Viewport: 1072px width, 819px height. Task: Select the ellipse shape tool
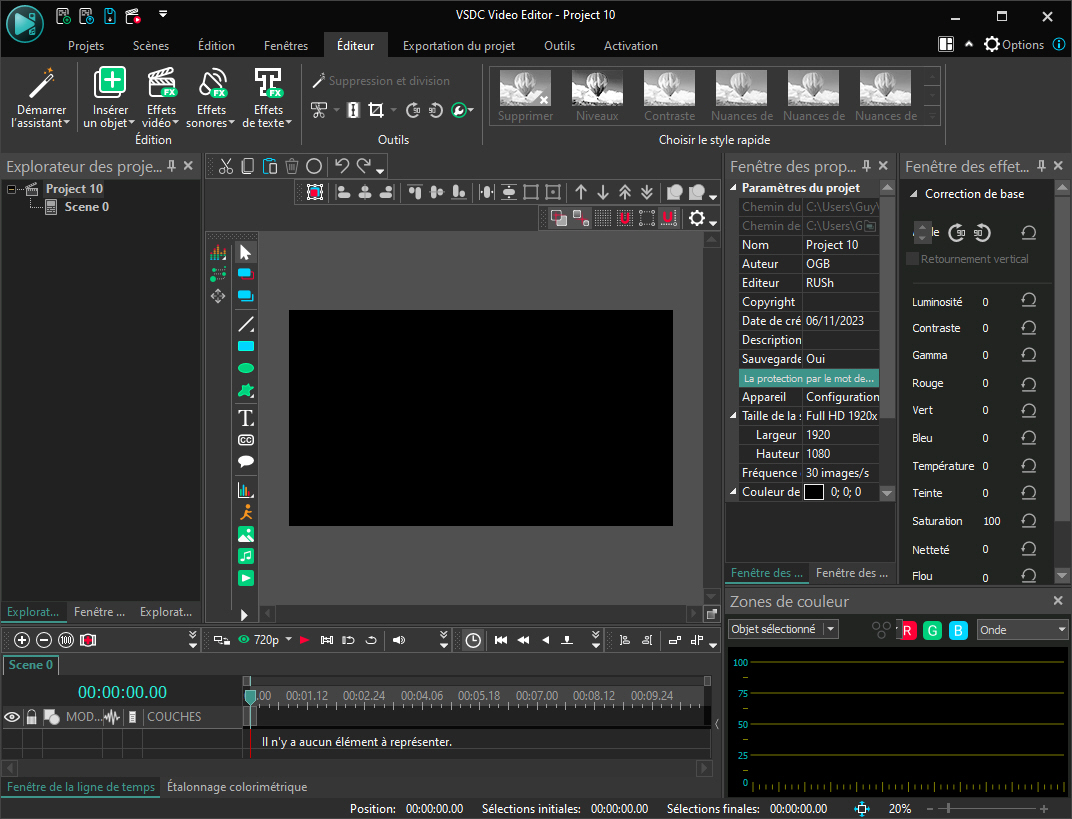(245, 368)
